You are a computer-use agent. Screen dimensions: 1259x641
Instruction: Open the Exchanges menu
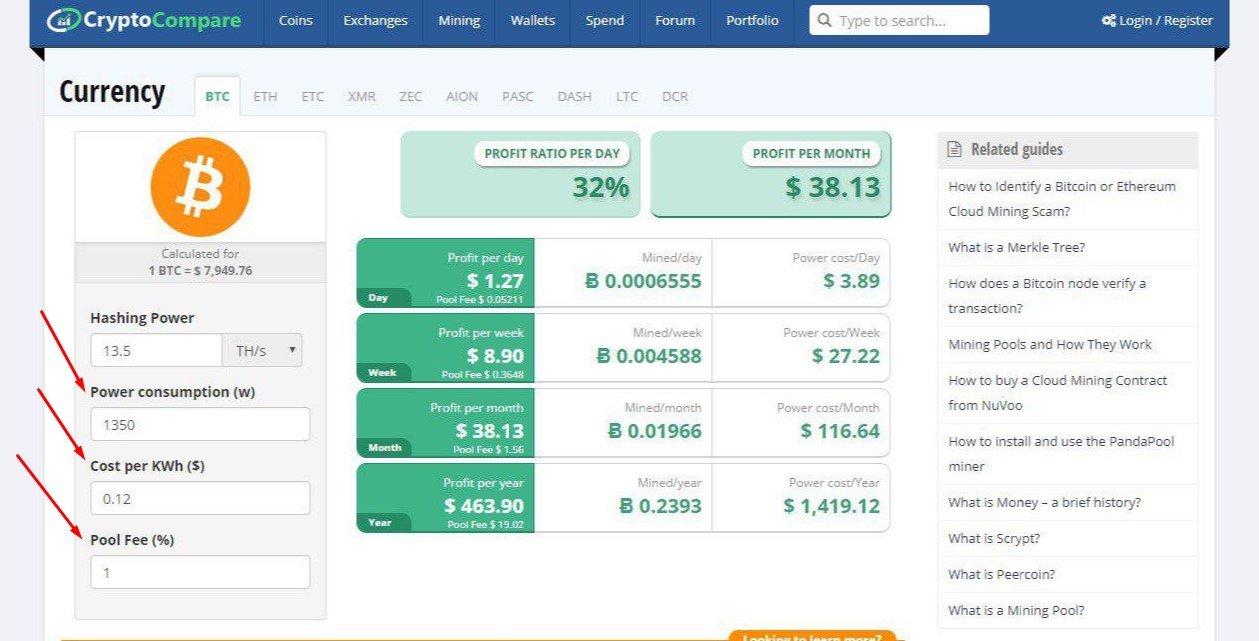pos(375,21)
